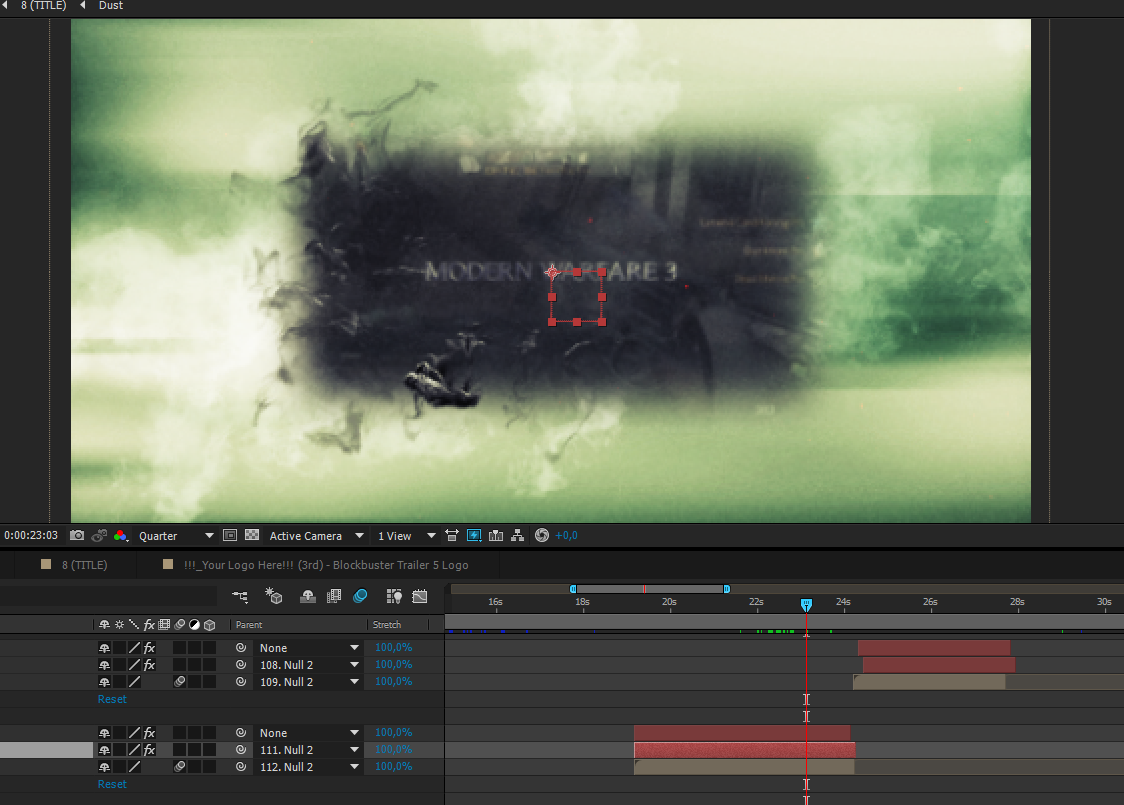Toggle the shy switch on 111. Null 2 row
Image resolution: width=1124 pixels, height=805 pixels.
pos(105,750)
